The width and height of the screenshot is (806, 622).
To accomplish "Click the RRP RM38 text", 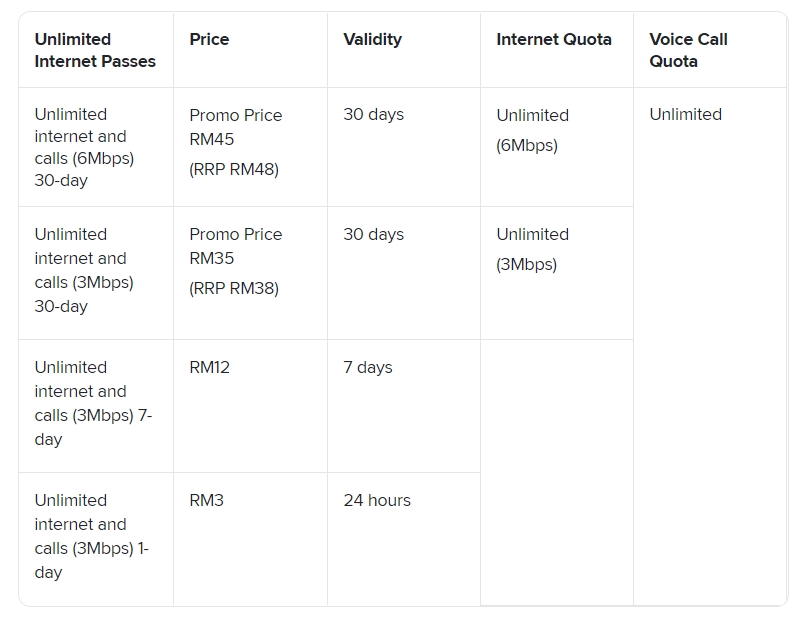I will tap(234, 288).
